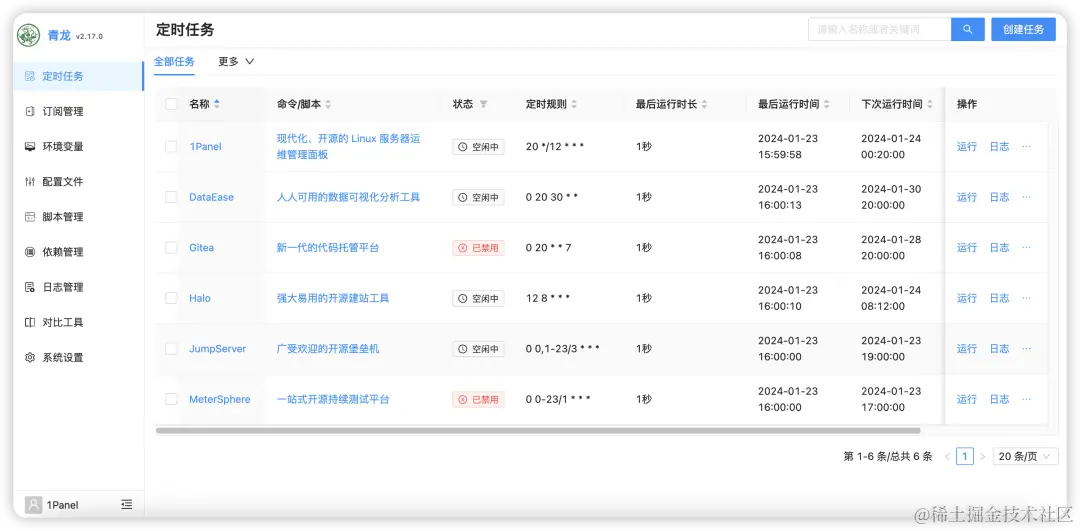Check the MeterSphere row checkbox

pos(171,399)
